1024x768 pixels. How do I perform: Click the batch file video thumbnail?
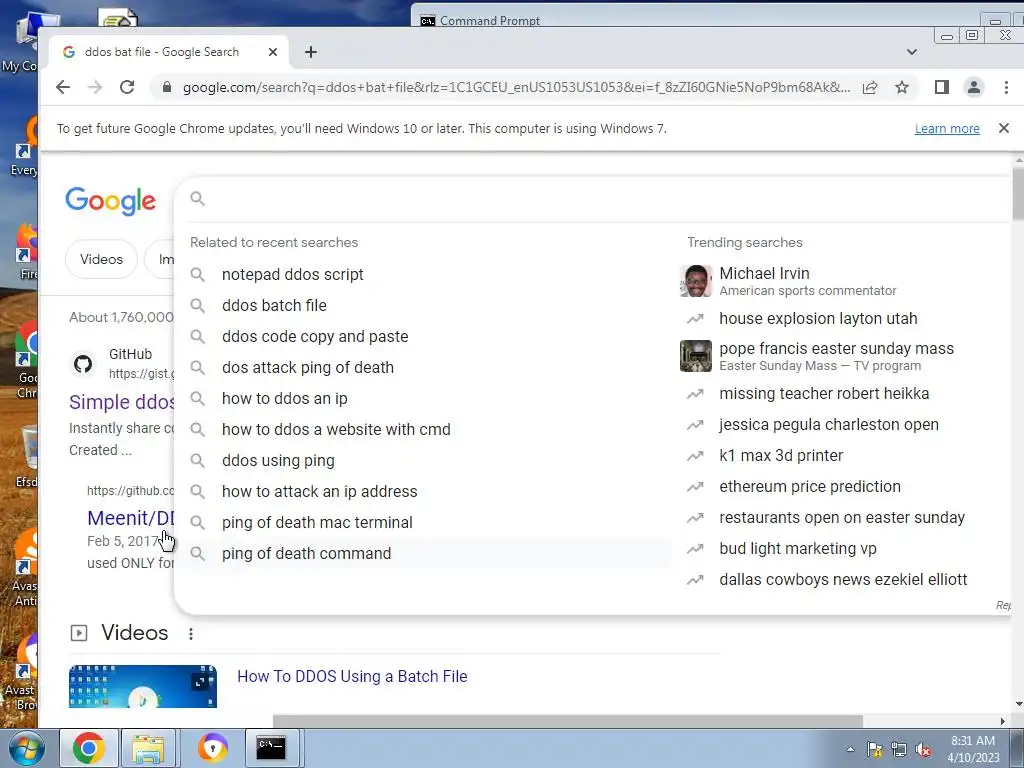(143, 686)
